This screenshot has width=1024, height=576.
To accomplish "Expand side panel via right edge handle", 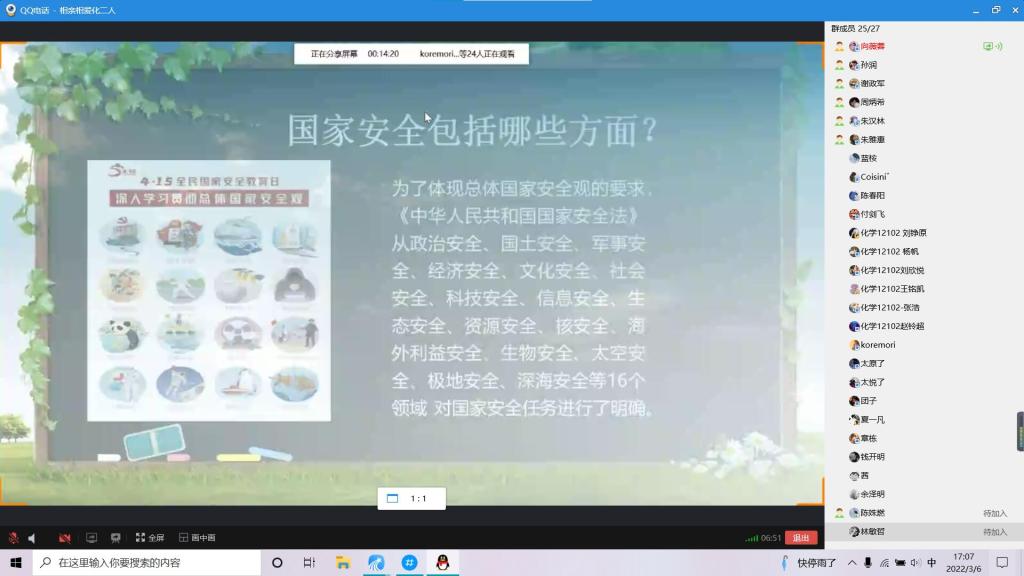I will point(1020,431).
